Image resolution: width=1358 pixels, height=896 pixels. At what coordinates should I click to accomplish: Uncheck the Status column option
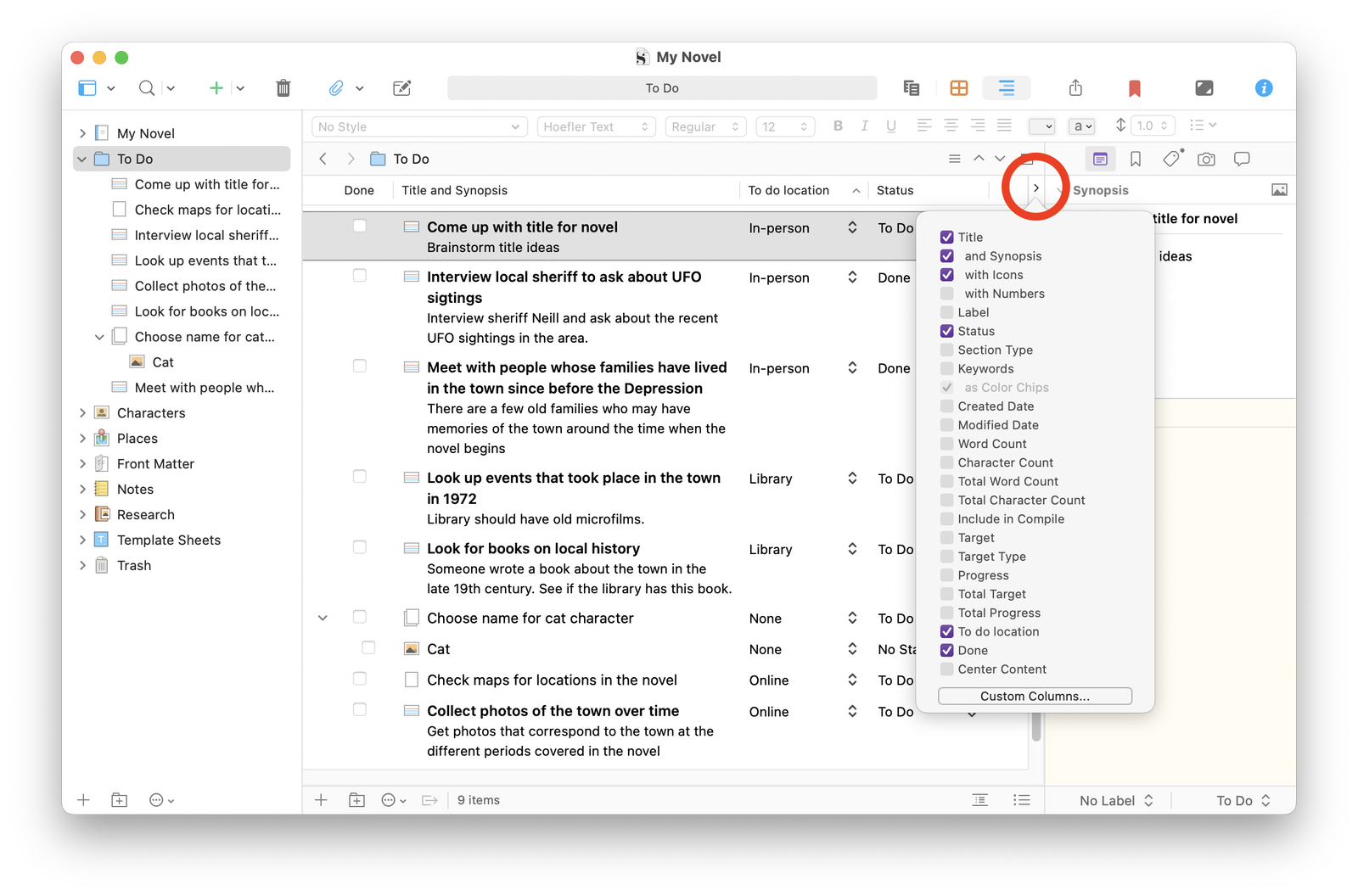click(947, 331)
